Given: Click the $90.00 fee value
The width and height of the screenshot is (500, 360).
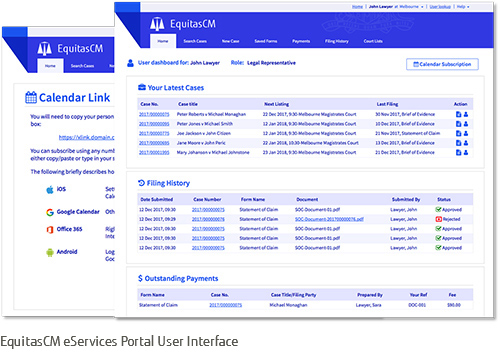Looking at the screenshot, I should (x=454, y=305).
